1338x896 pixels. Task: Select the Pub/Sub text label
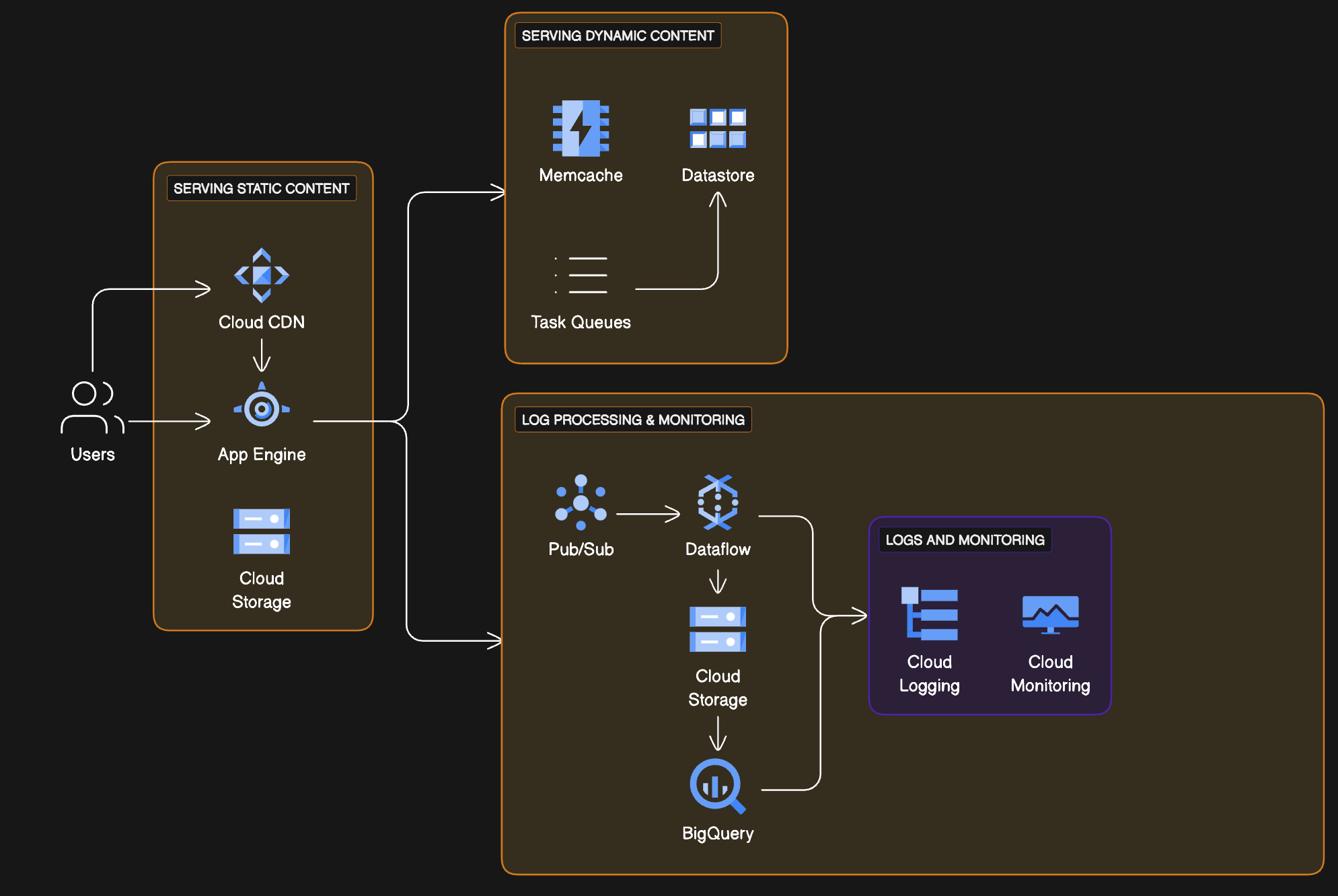click(x=581, y=550)
